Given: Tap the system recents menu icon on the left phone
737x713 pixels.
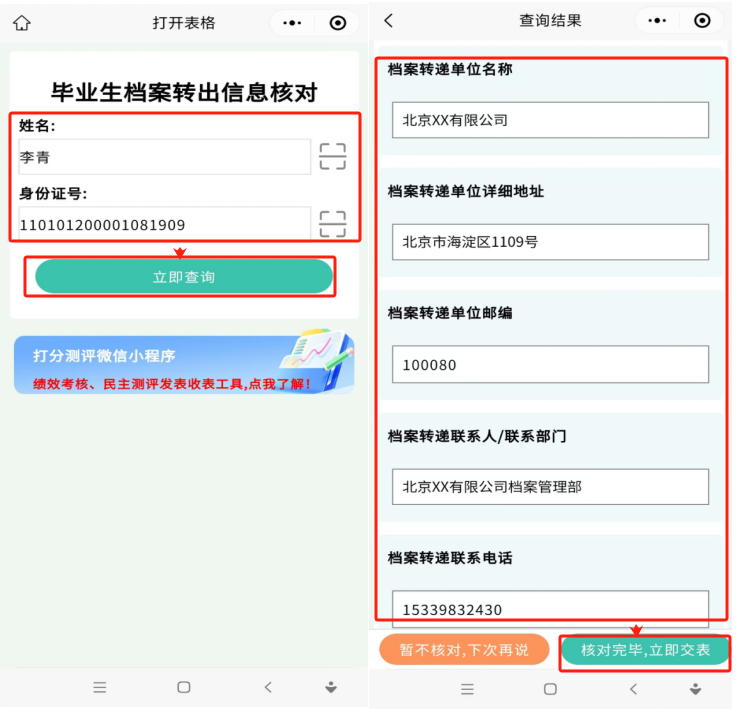Looking at the screenshot, I should click(100, 687).
